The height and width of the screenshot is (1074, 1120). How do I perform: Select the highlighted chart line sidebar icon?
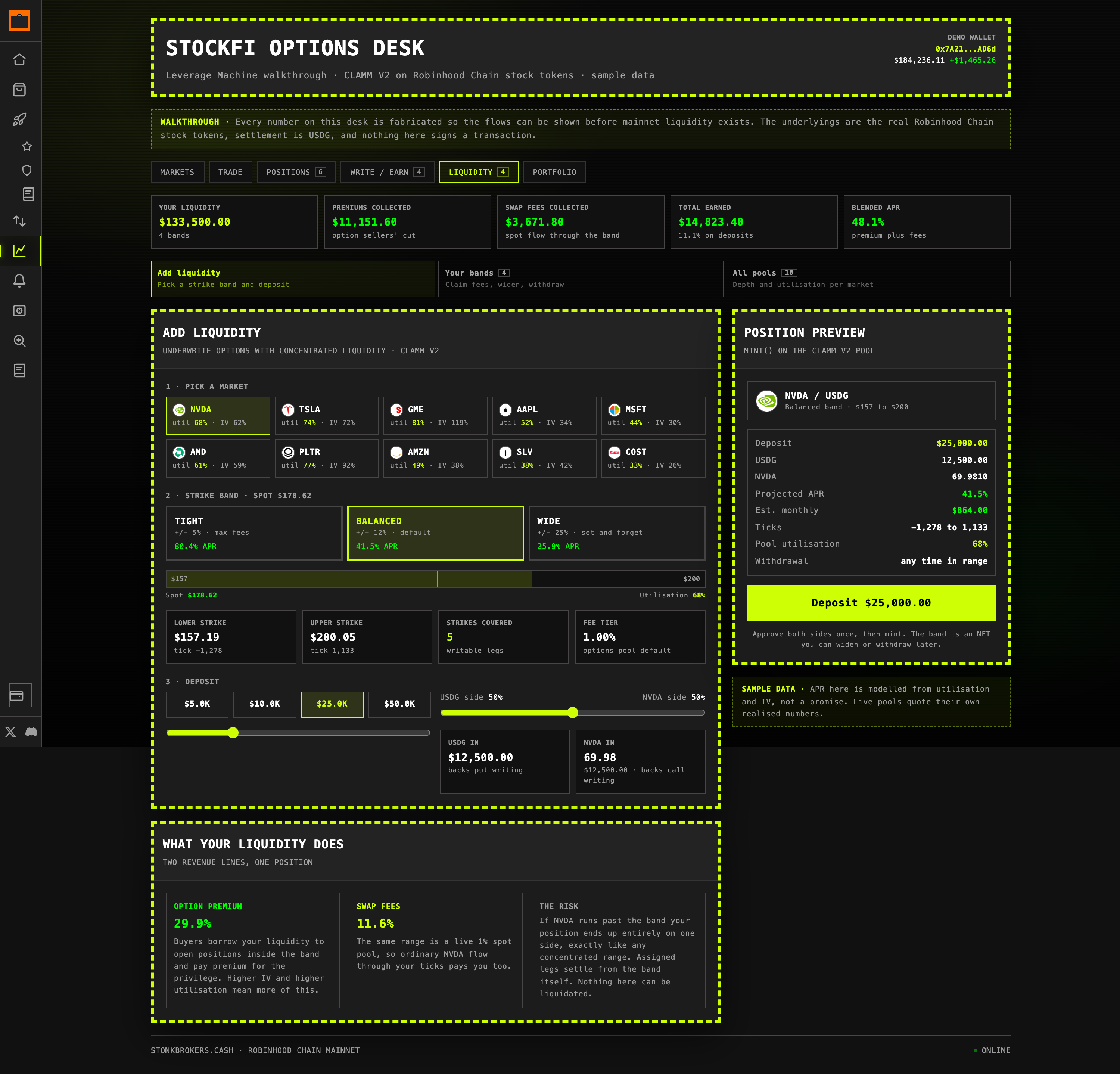point(19,250)
